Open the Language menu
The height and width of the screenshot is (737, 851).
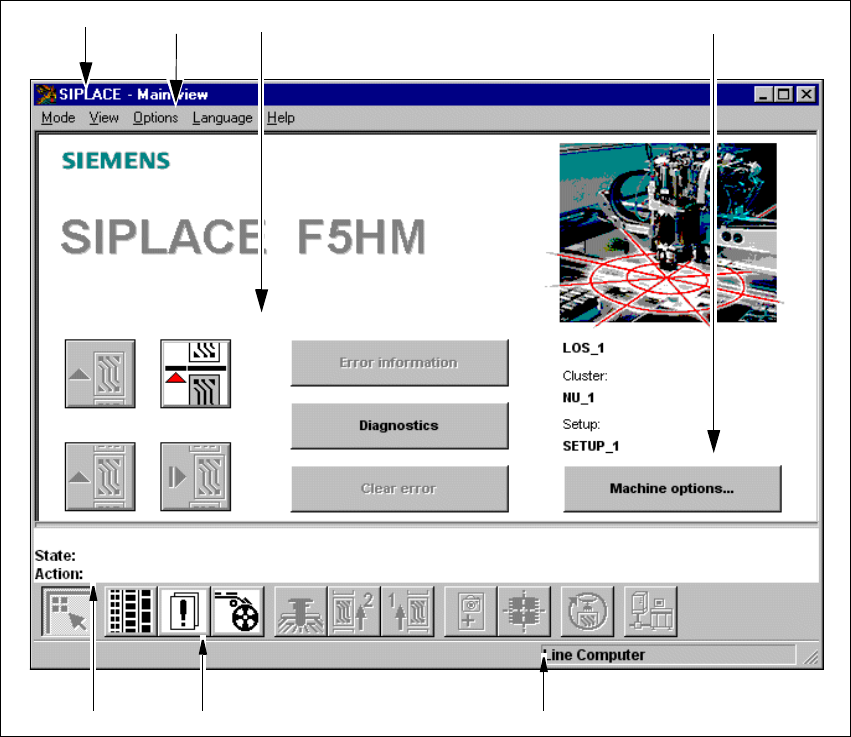click(x=223, y=118)
